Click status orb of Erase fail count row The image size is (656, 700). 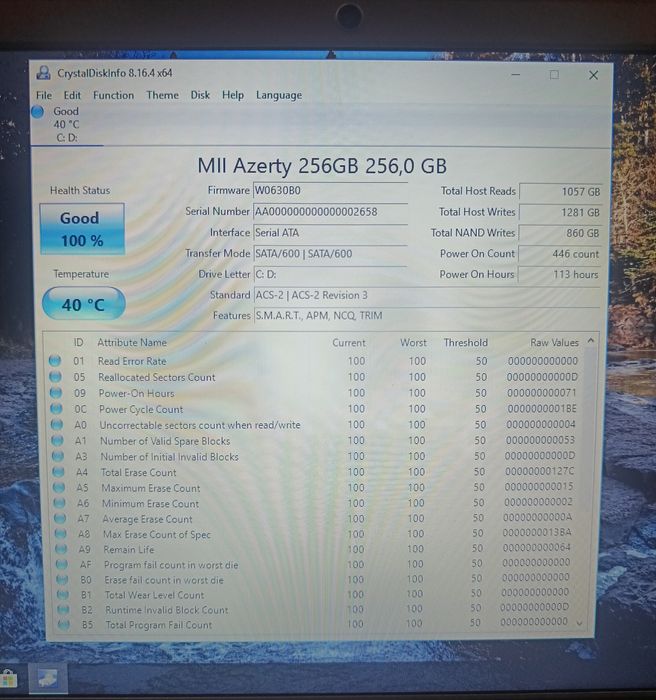(62, 579)
